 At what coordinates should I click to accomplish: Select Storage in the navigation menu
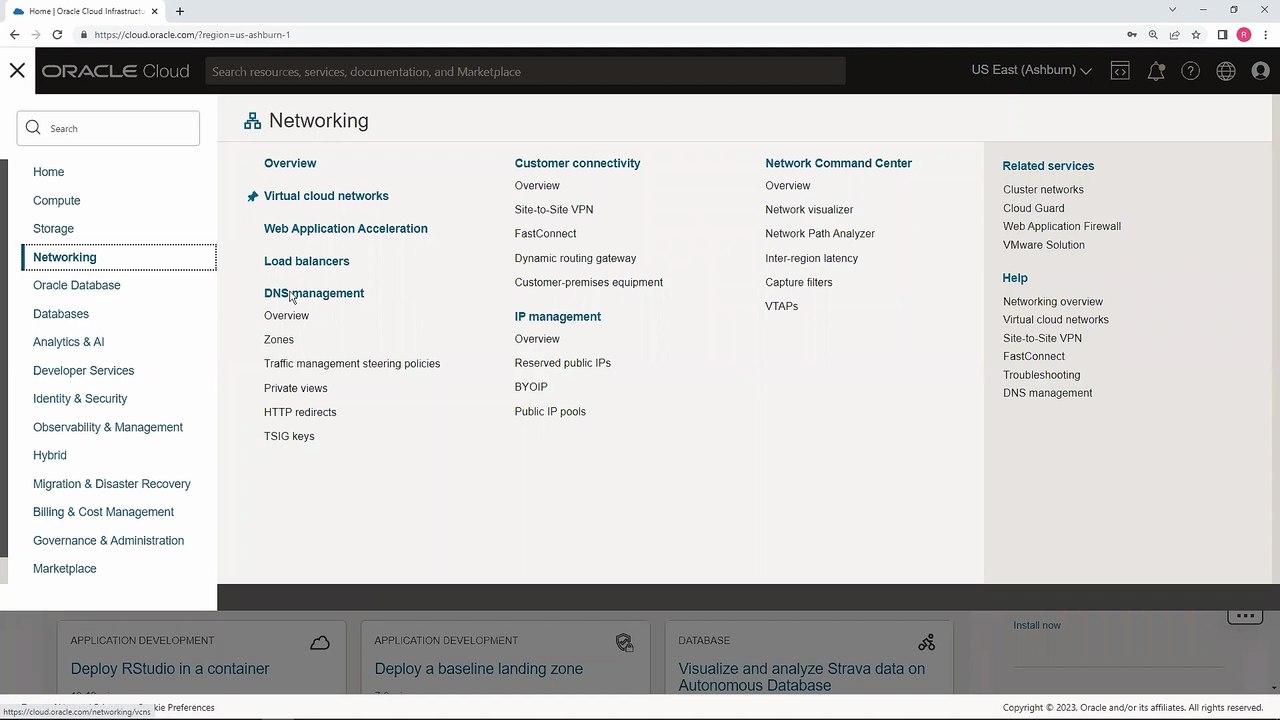click(53, 229)
